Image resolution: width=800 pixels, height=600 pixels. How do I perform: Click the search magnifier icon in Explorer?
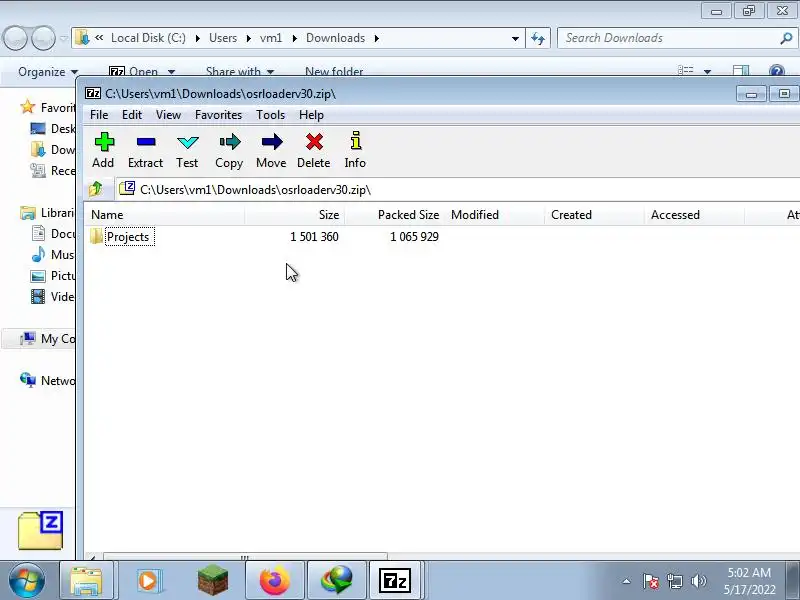(x=786, y=38)
